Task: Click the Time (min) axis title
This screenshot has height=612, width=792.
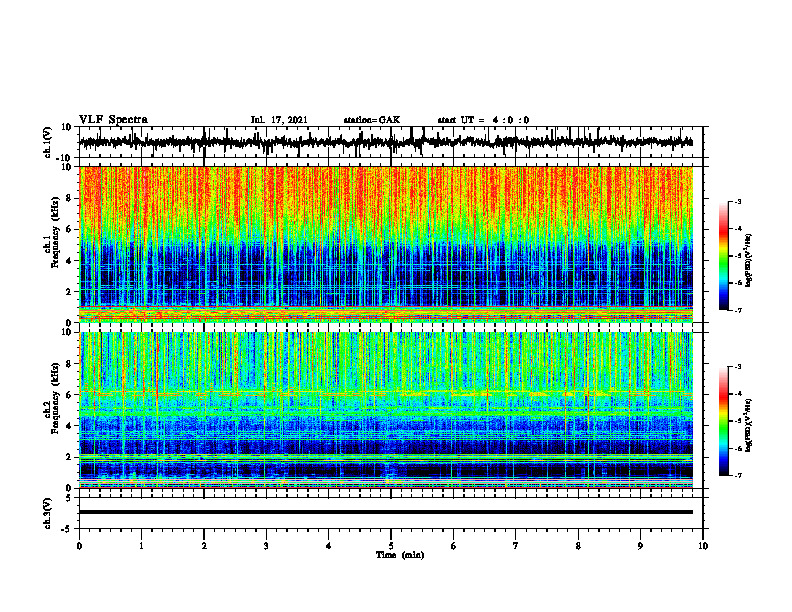Action: (400, 555)
